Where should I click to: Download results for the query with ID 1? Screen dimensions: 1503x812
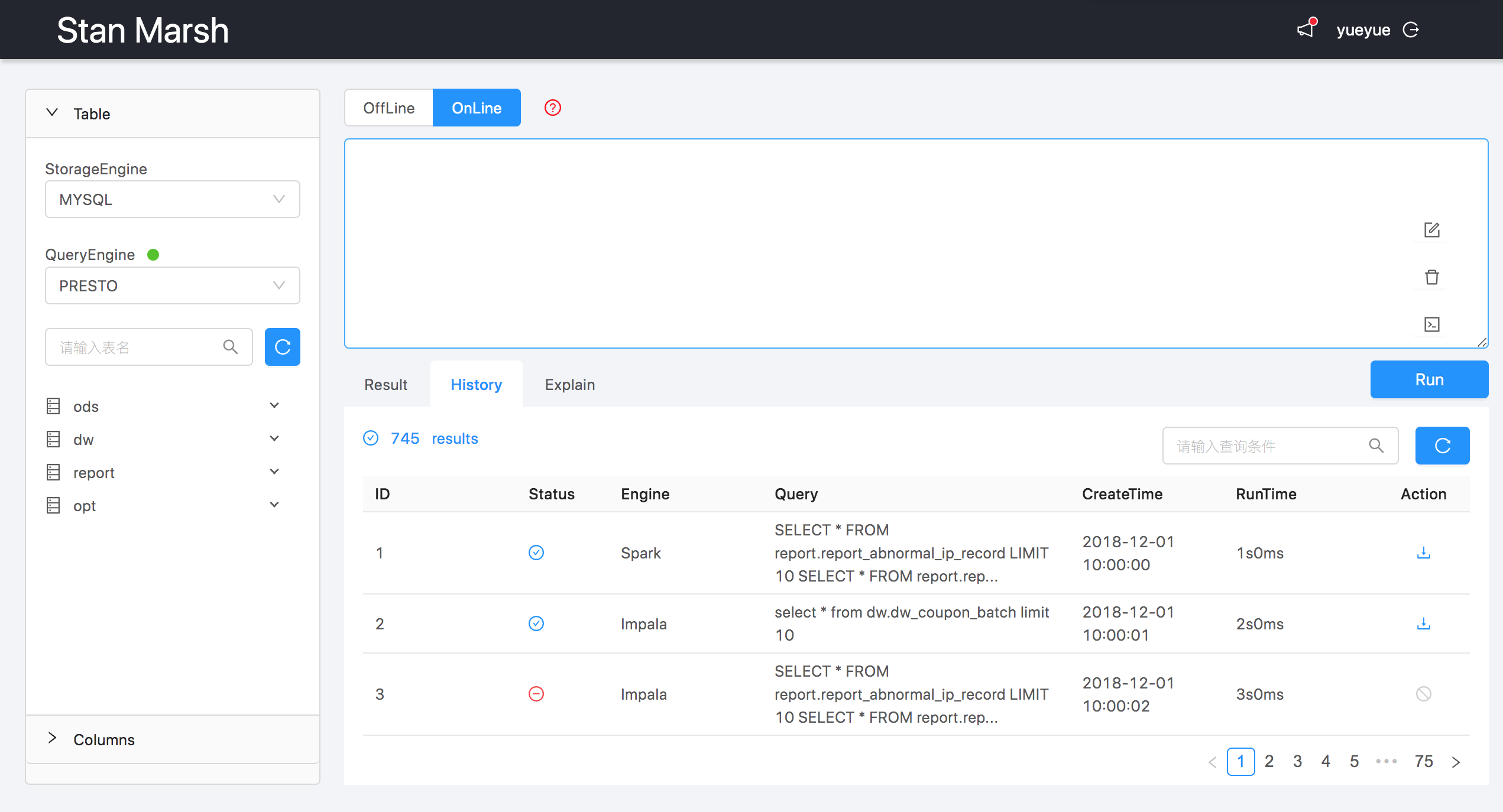pos(1423,553)
